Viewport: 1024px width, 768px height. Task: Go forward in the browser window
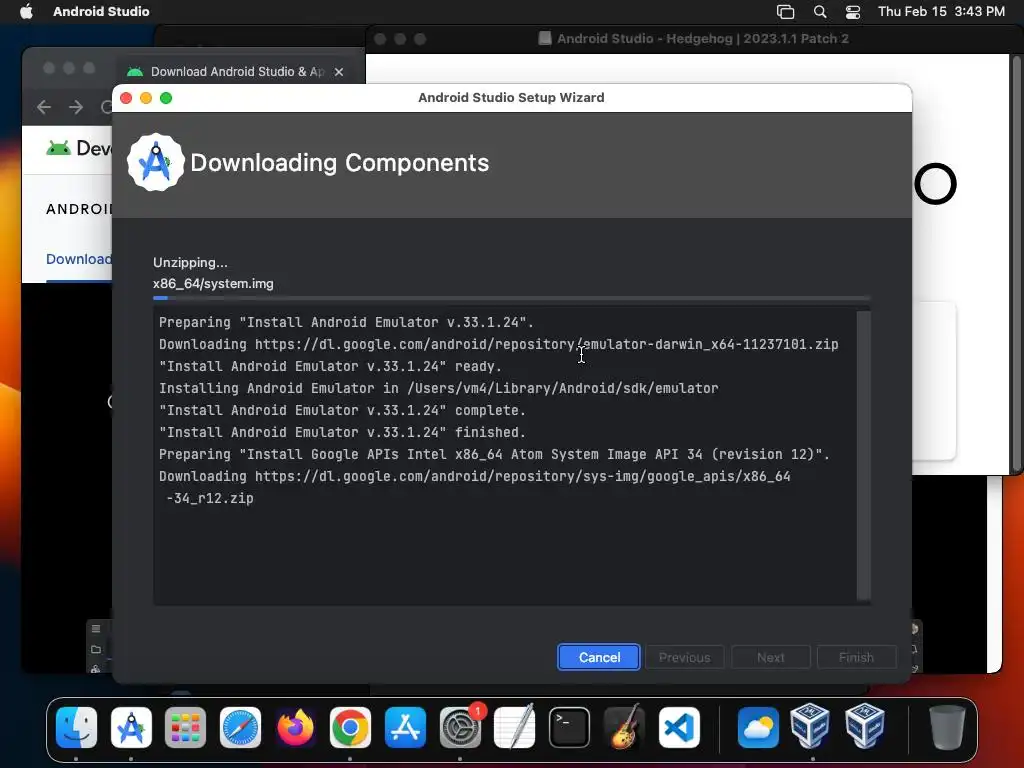pos(76,106)
